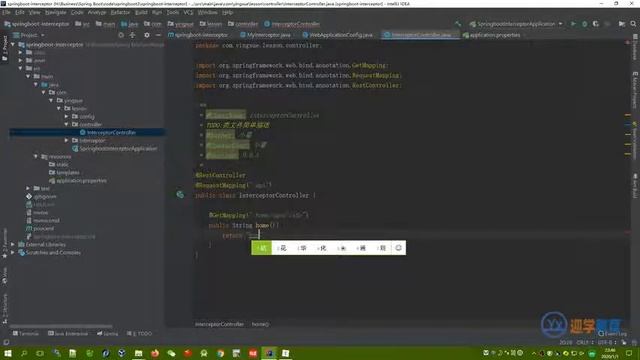Click the springboot-interceptor breadcrumb in navigation bar
This screenshot has width=640, height=360.
37,24
